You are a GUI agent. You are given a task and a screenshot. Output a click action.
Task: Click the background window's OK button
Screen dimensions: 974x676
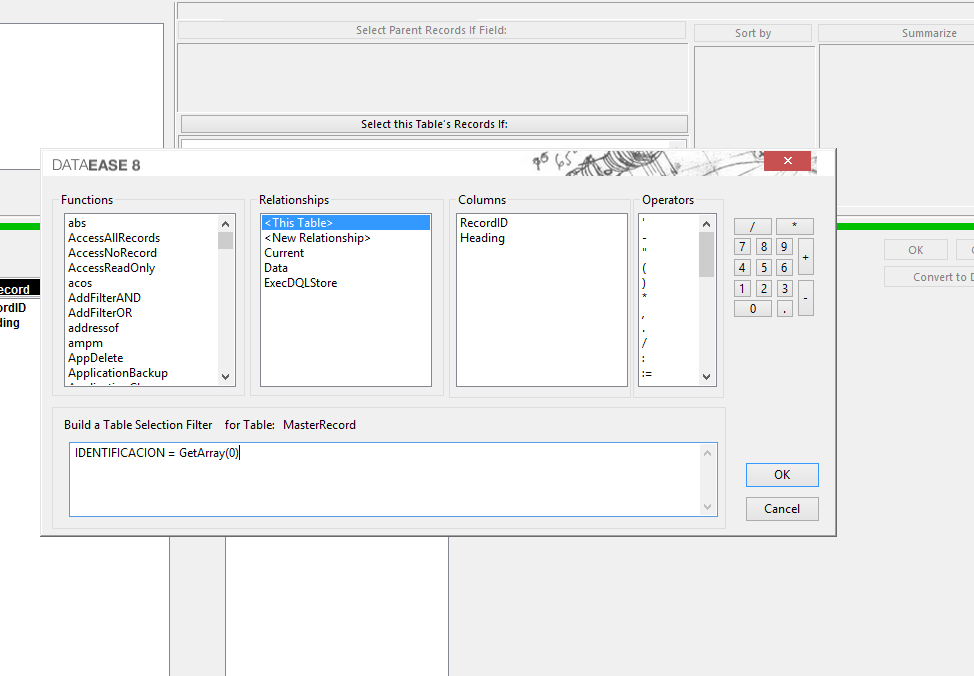[916, 250]
